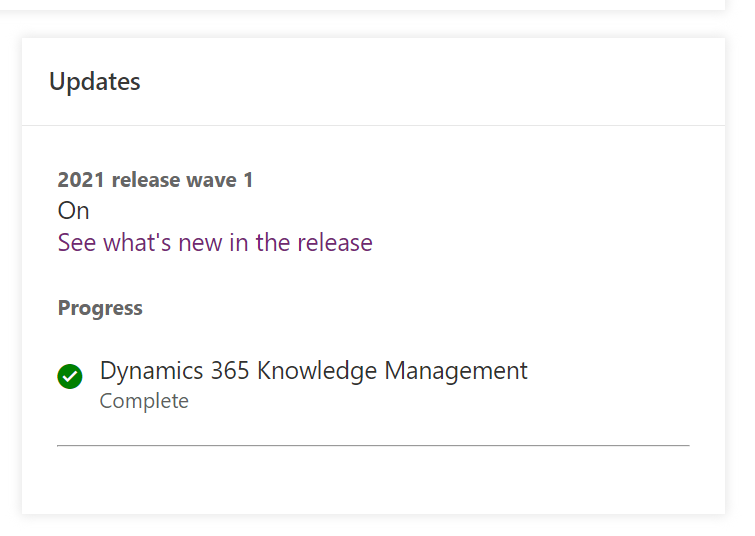Click the green checkmark status icon

coord(70,376)
